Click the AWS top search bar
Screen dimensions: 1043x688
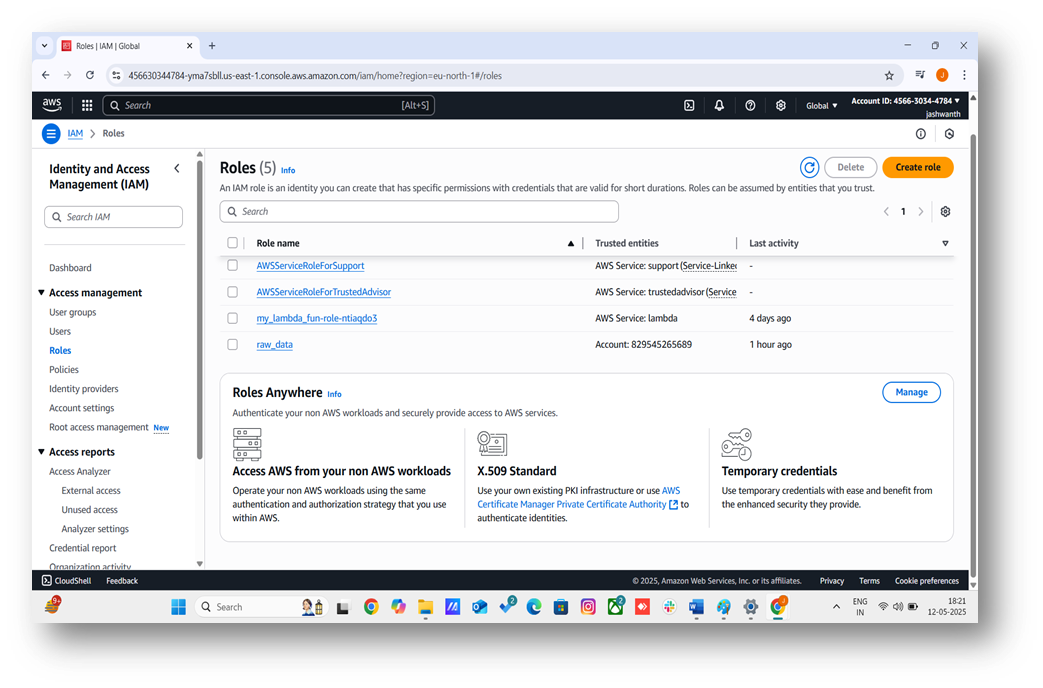(269, 105)
